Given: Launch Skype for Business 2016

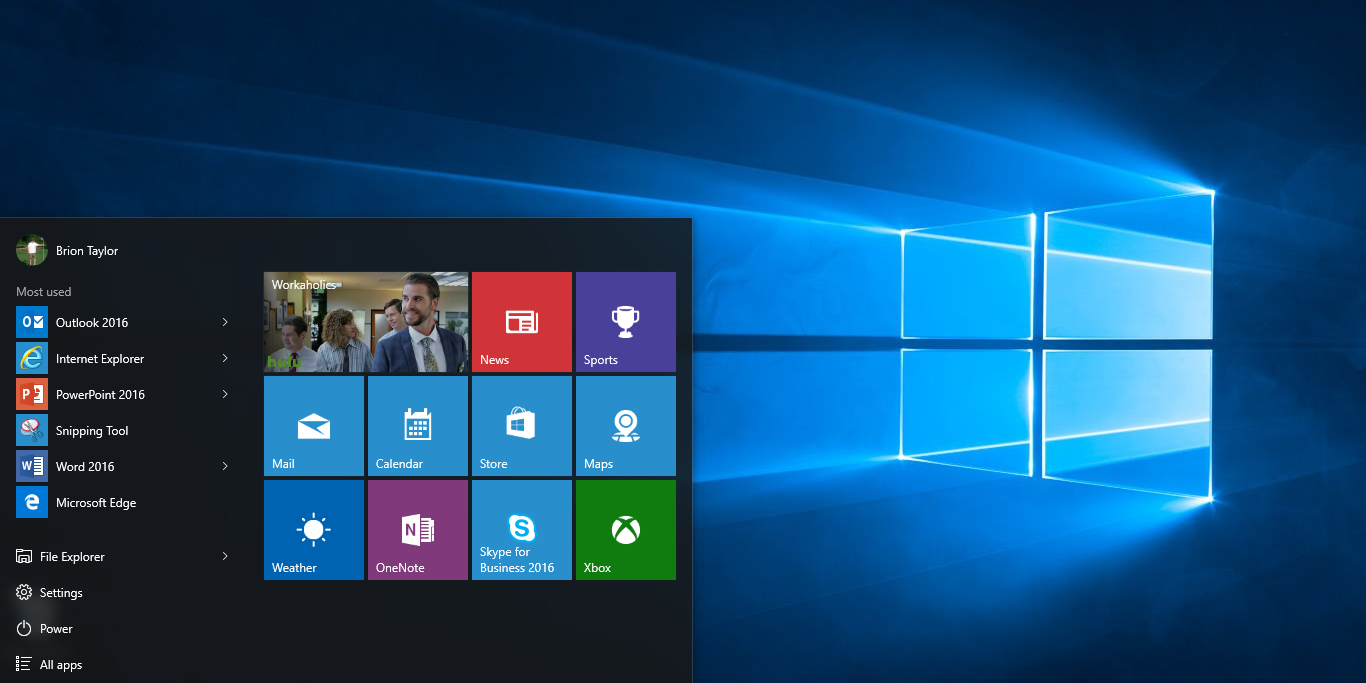Looking at the screenshot, I should (521, 529).
